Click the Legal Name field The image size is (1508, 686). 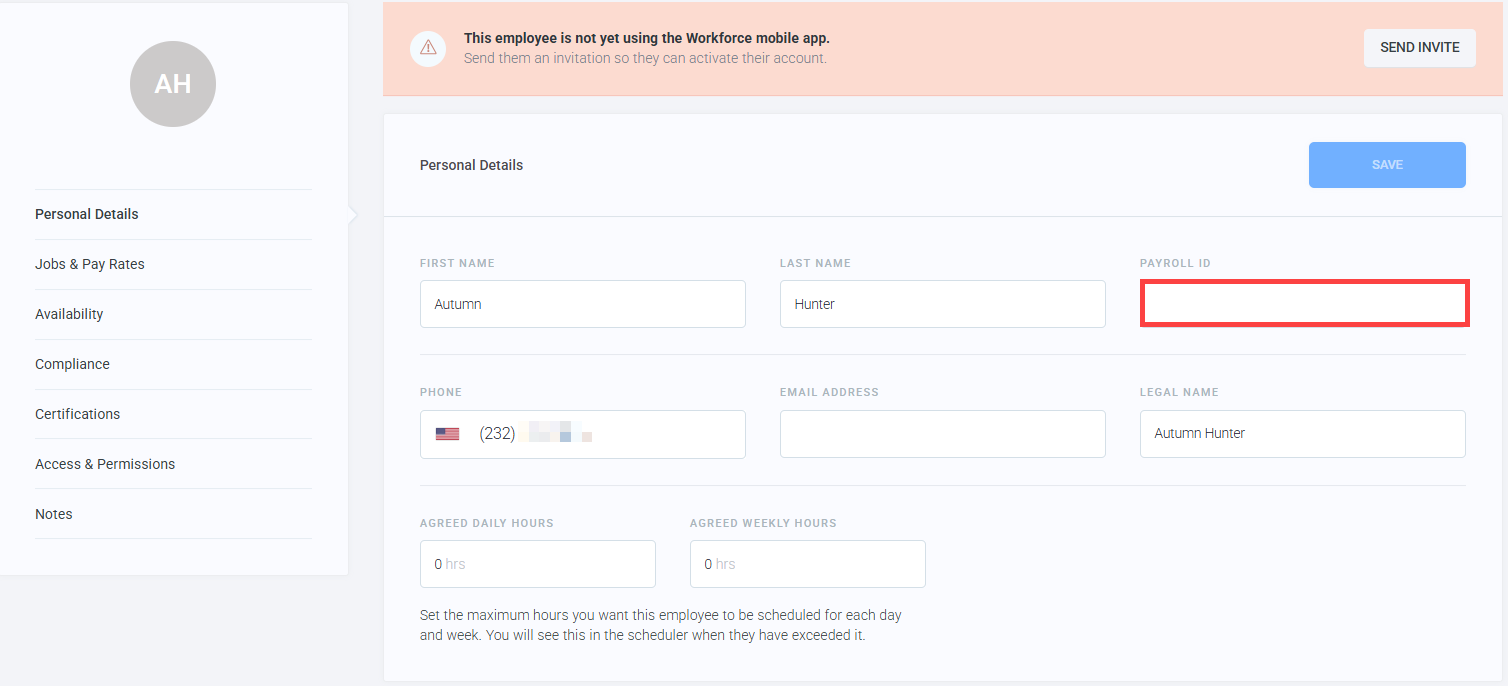click(x=1302, y=434)
